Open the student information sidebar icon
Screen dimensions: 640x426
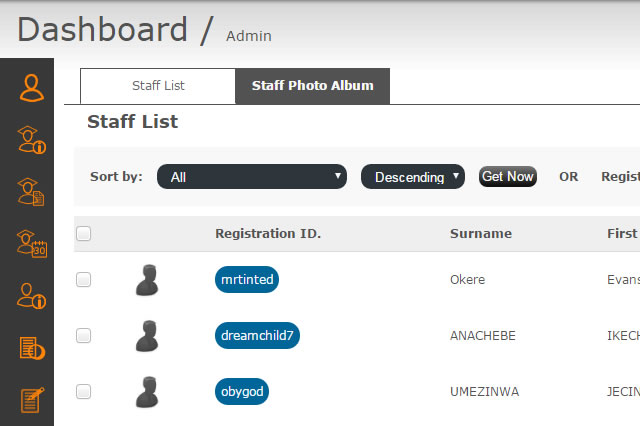coord(32,139)
